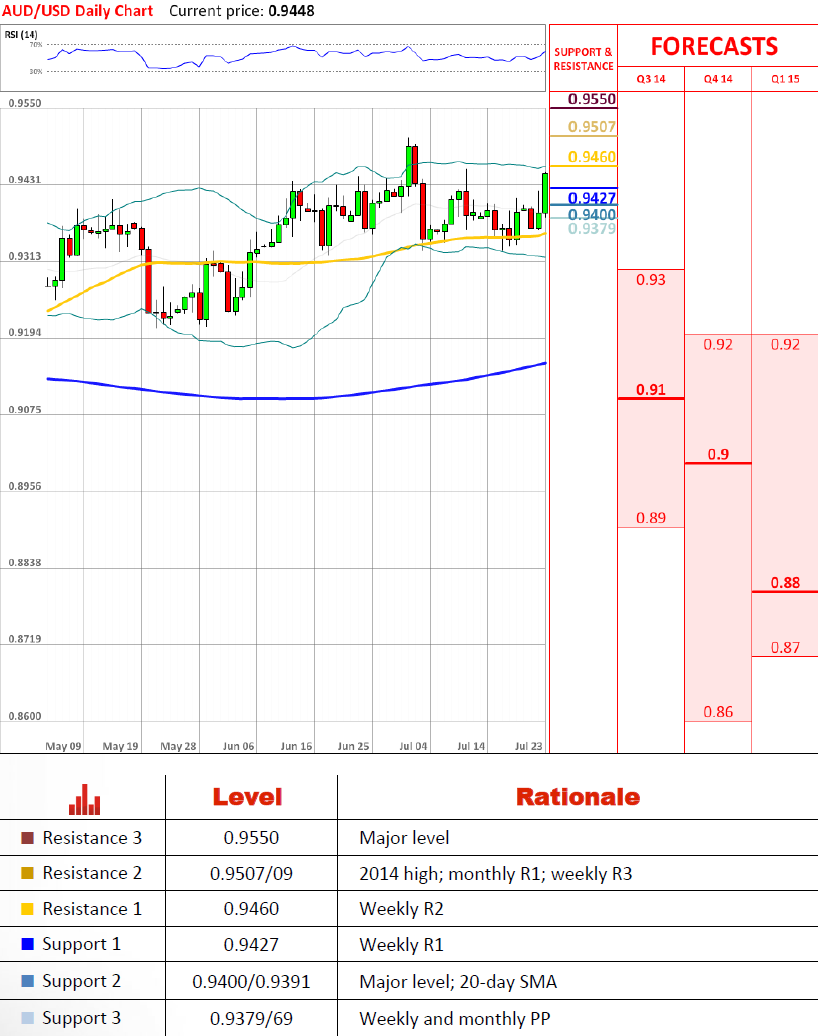The width and height of the screenshot is (820, 1036).
Task: Click 'Major level; 20-day SMA' rationale
Action: click(458, 982)
